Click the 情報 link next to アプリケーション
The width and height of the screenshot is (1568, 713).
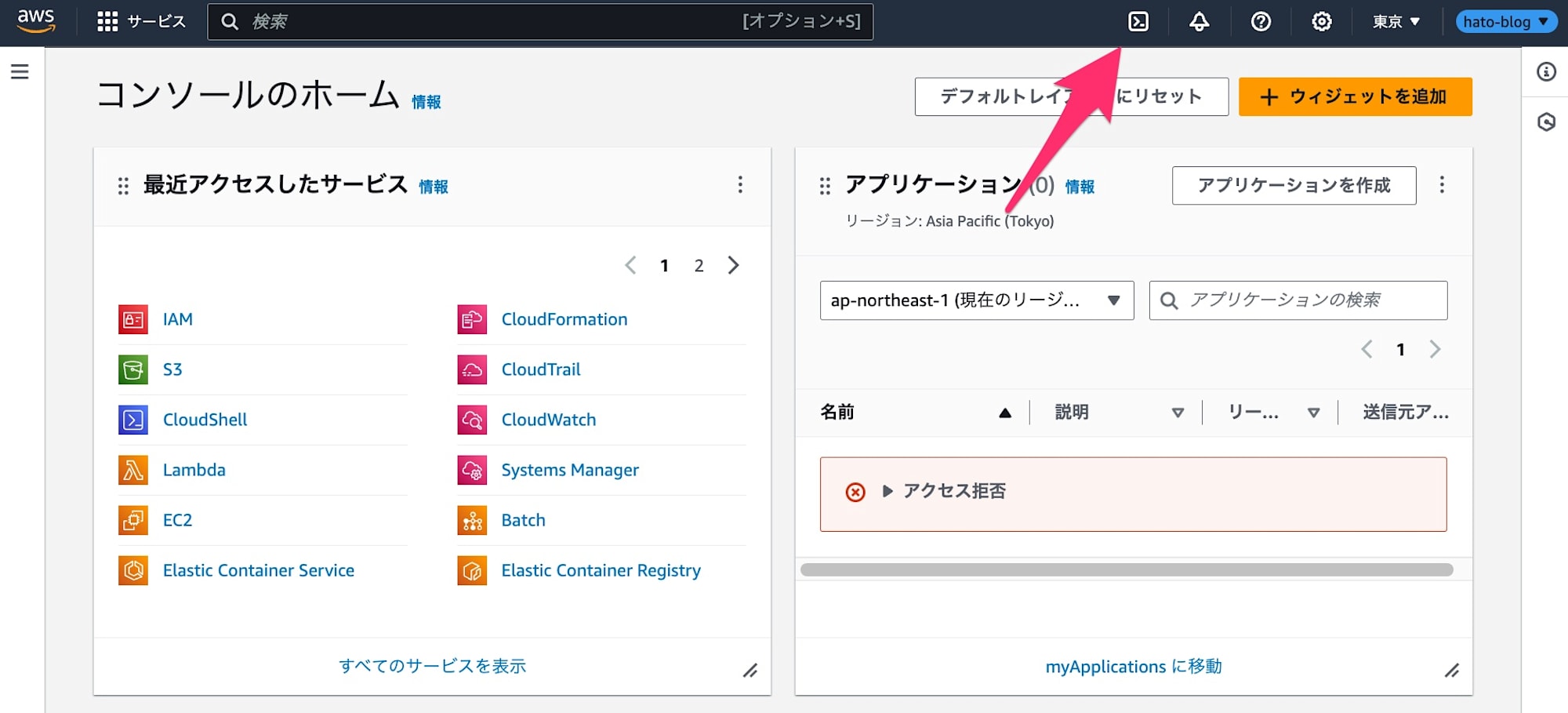click(x=1080, y=187)
